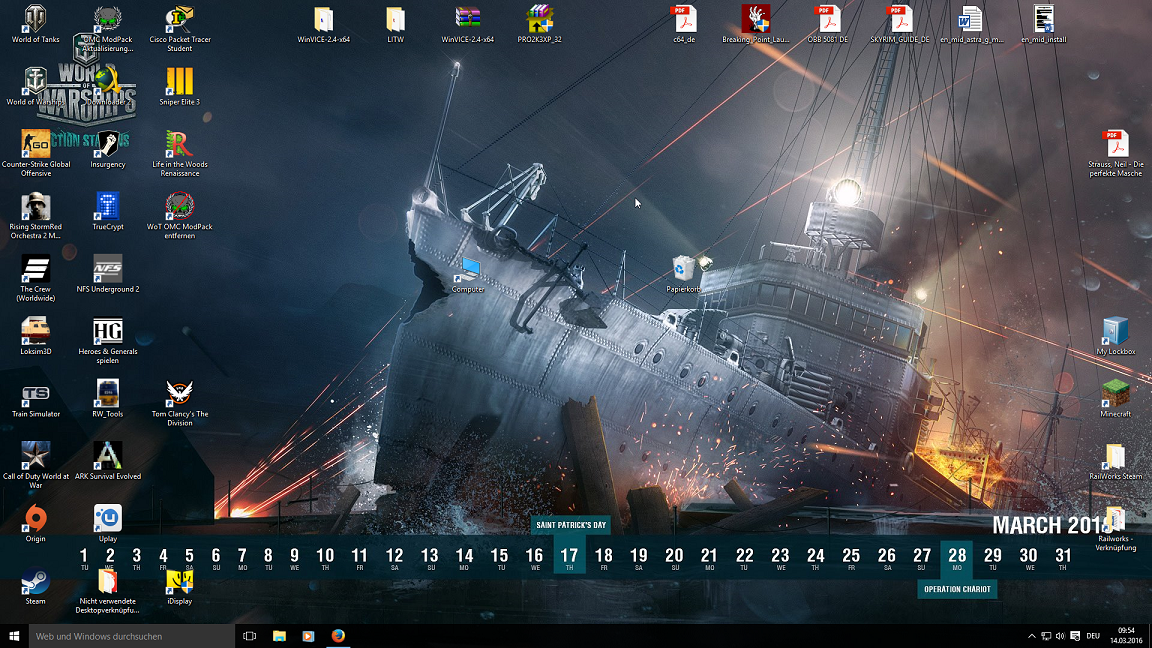Select Life in the Woods Renaissance

[x=179, y=153]
